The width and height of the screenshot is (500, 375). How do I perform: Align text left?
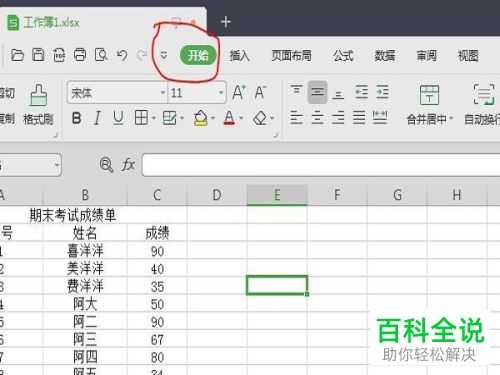coord(296,118)
